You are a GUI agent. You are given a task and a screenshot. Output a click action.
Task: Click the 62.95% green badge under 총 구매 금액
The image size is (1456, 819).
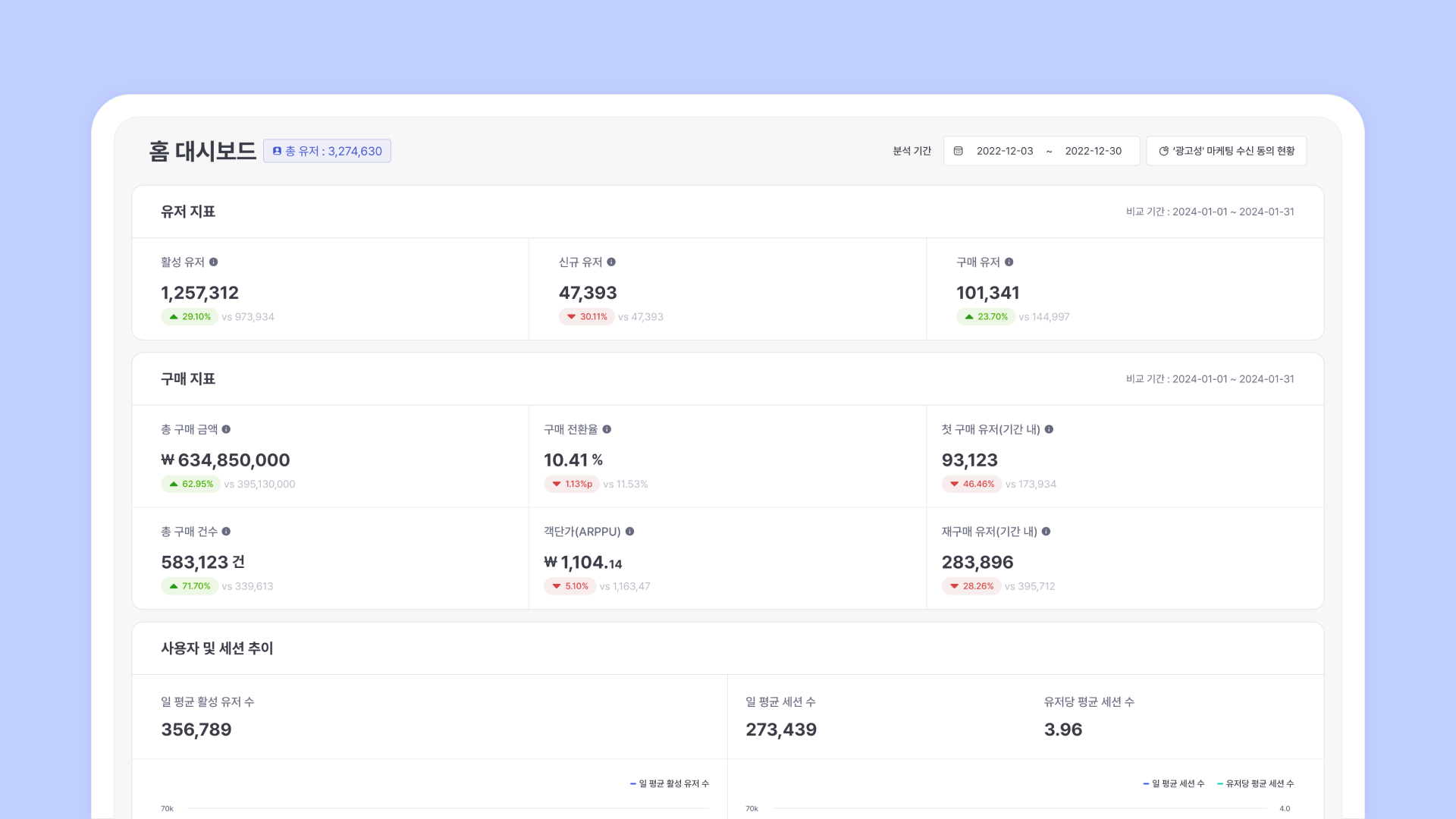pyautogui.click(x=190, y=484)
